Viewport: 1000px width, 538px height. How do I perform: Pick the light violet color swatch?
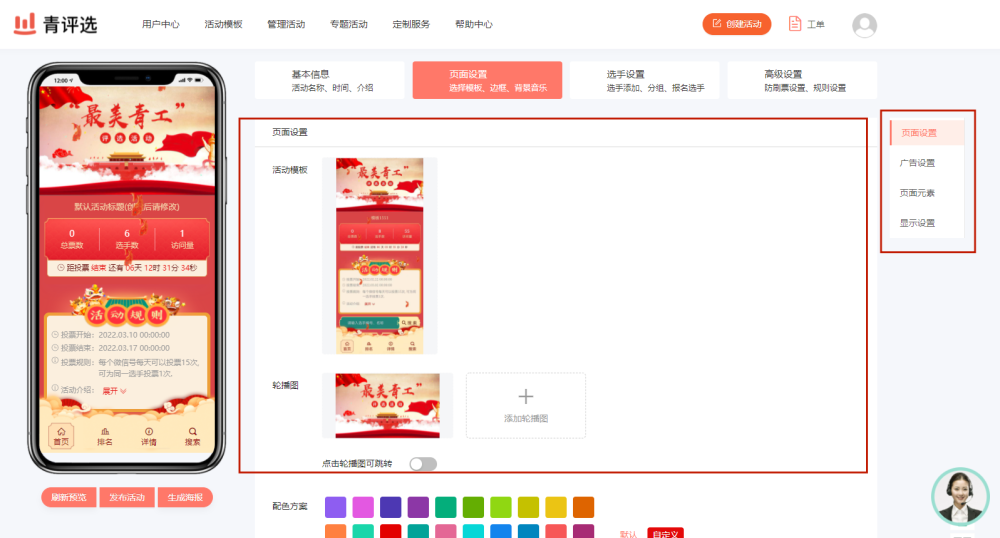tap(335, 507)
